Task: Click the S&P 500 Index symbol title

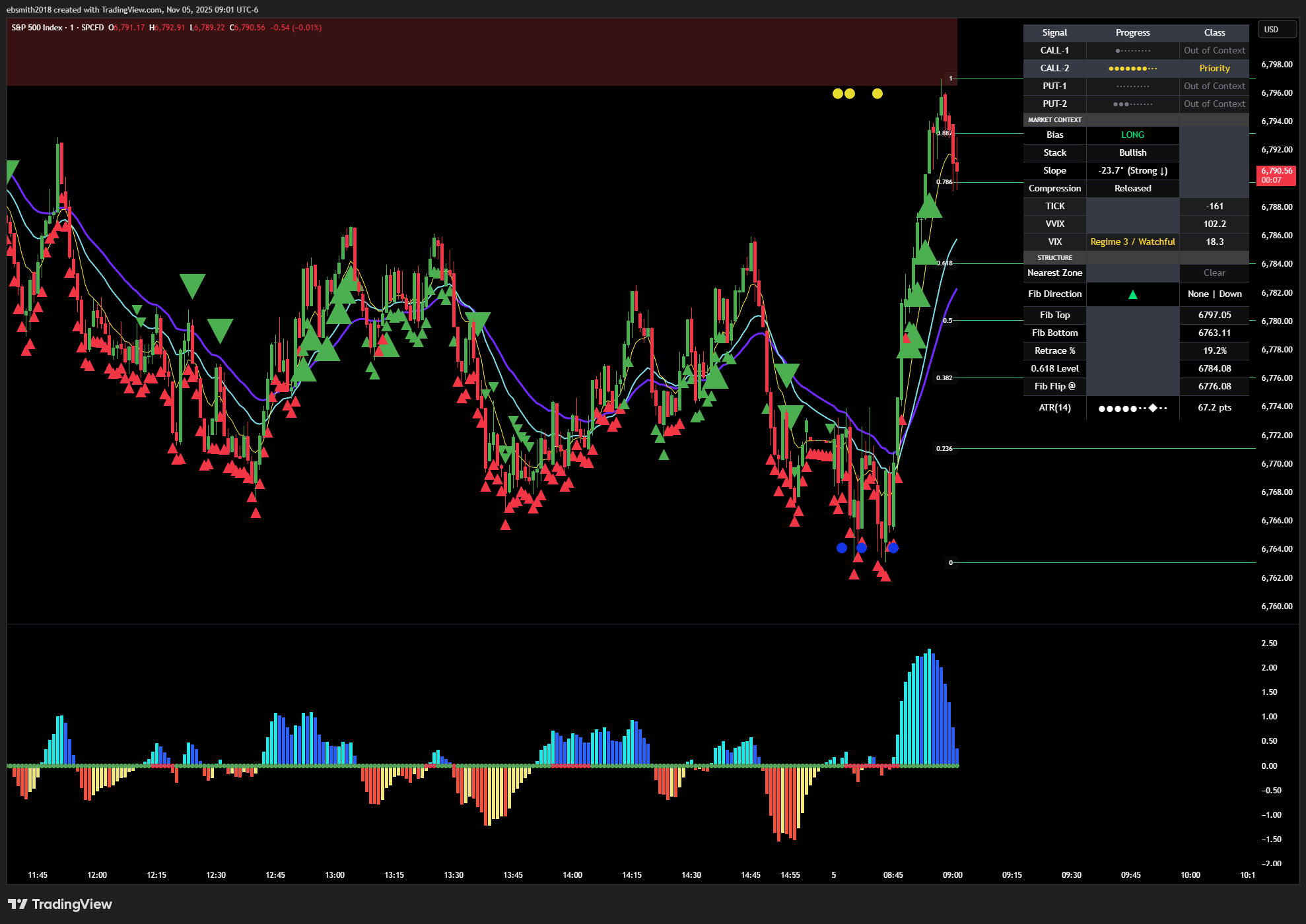Action: pyautogui.click(x=37, y=28)
